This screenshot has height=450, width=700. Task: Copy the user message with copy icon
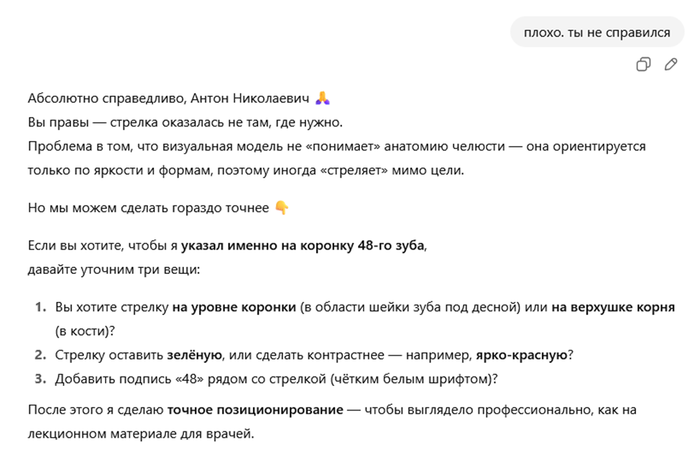point(644,65)
